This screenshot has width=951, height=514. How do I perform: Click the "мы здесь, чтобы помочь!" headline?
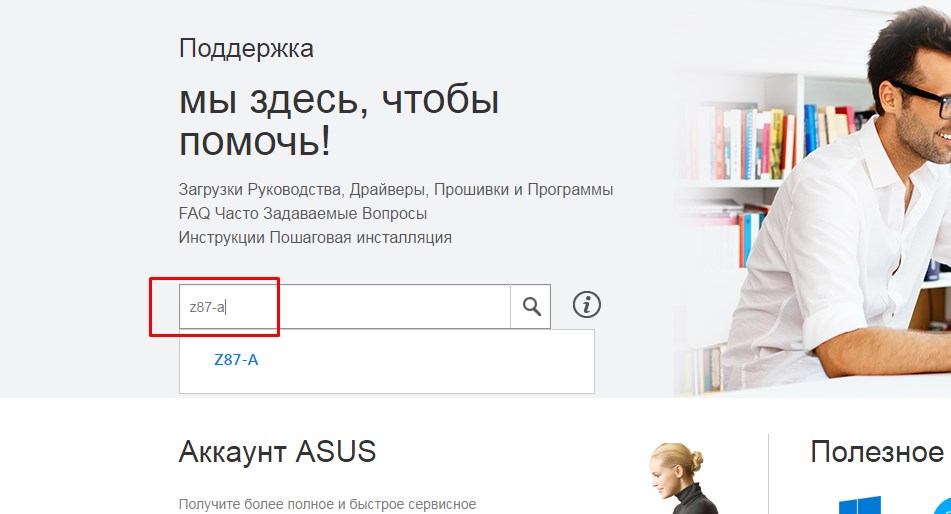point(338,121)
